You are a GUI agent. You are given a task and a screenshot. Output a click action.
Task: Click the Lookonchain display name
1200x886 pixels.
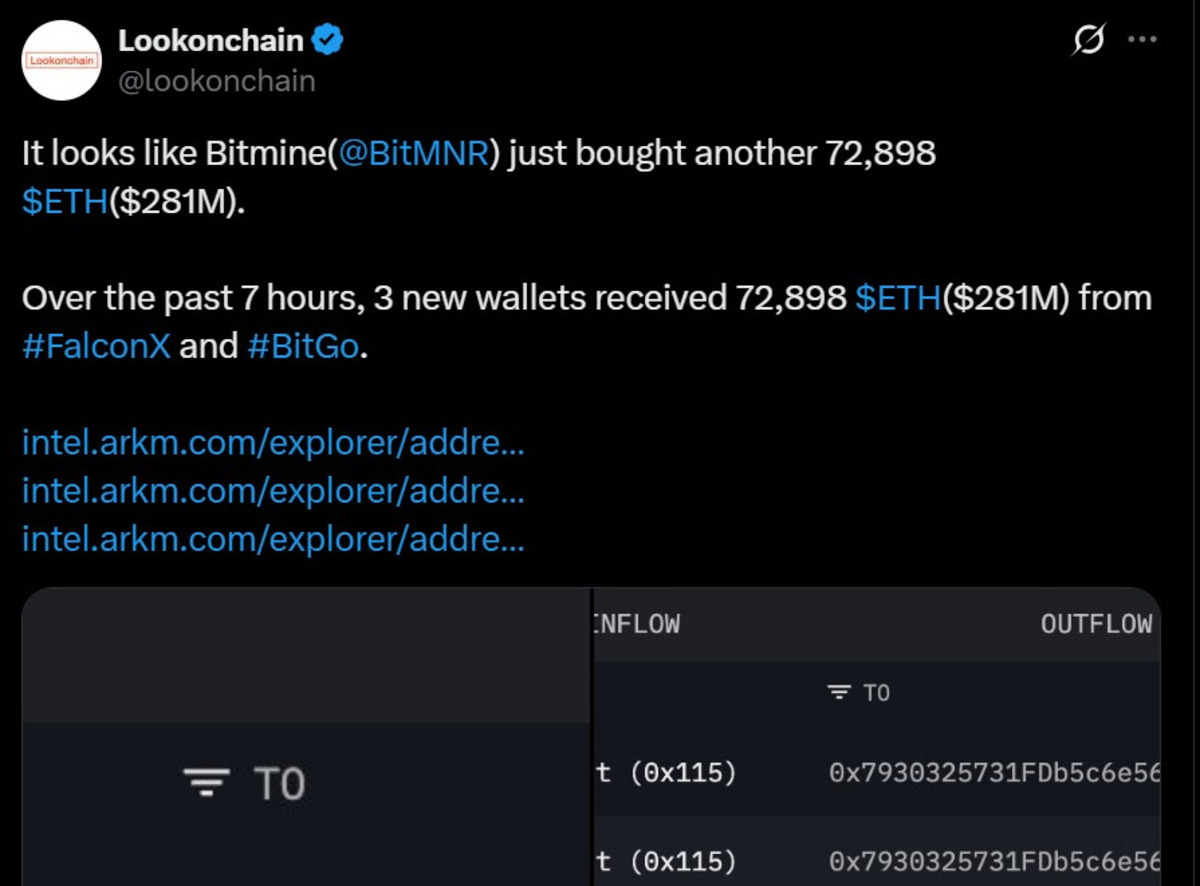click(210, 41)
